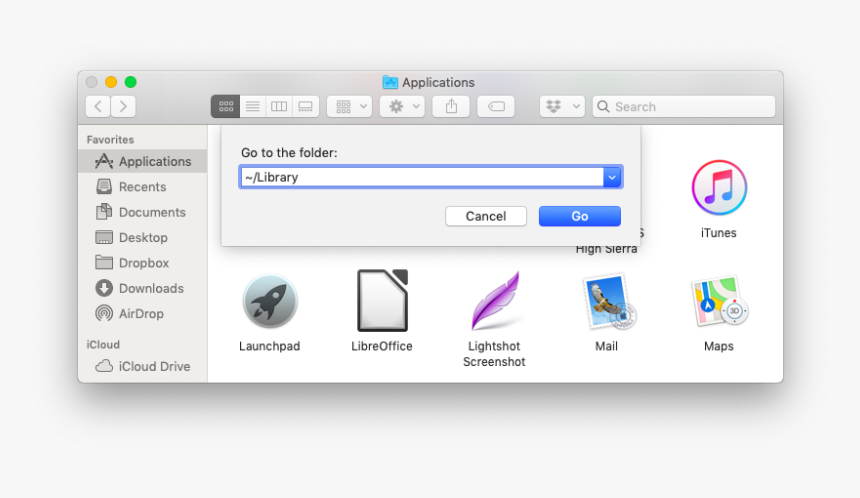This screenshot has width=860, height=498.
Task: Click the Downloads arrow icon
Action: click(x=104, y=288)
